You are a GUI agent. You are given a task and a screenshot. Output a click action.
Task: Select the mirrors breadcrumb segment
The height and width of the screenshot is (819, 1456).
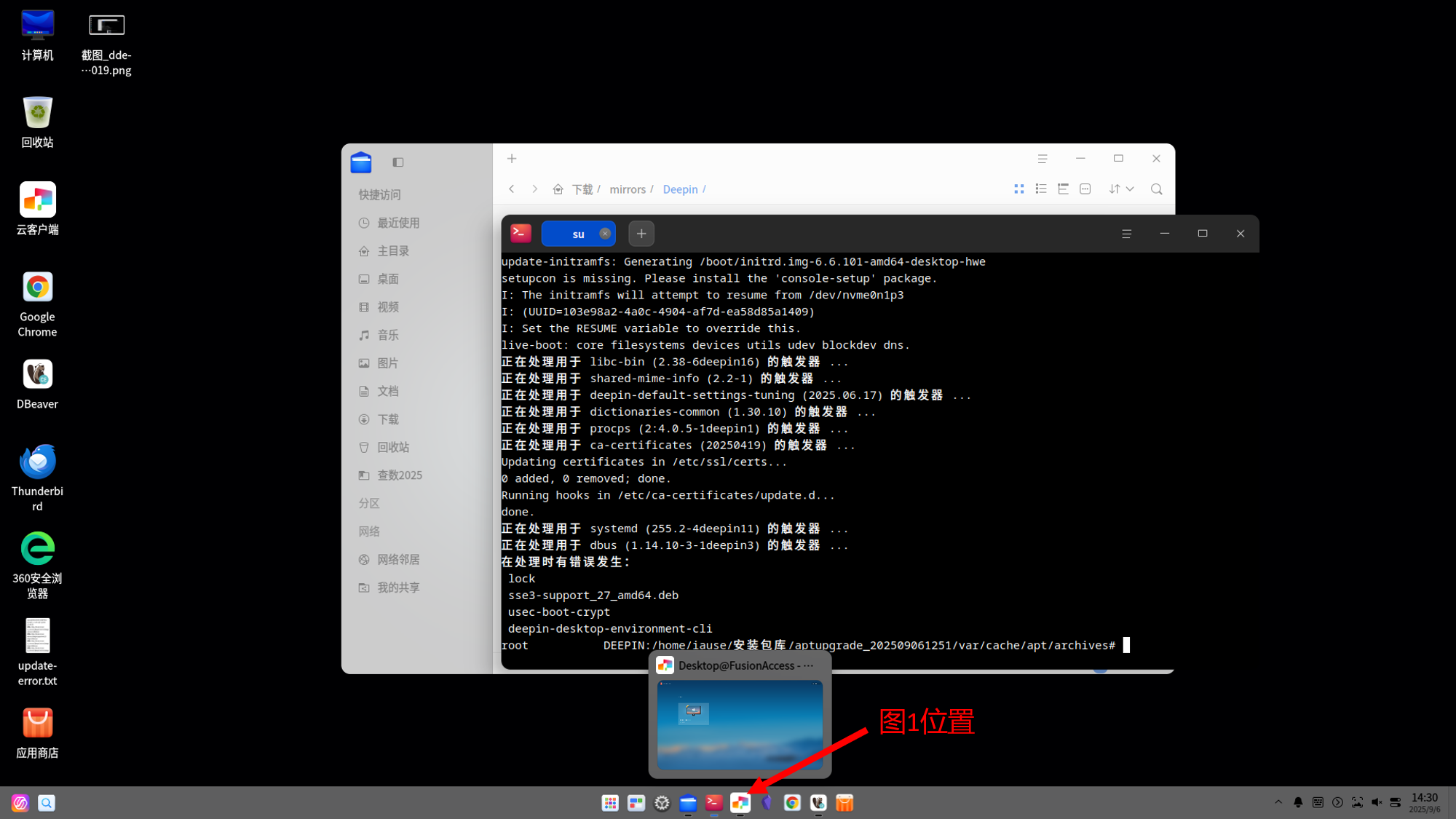click(x=628, y=189)
